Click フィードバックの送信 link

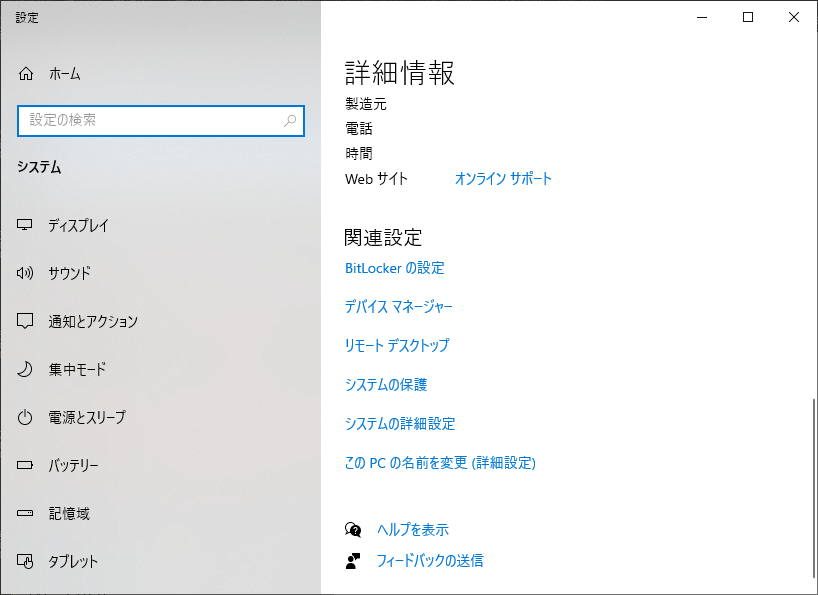click(430, 561)
